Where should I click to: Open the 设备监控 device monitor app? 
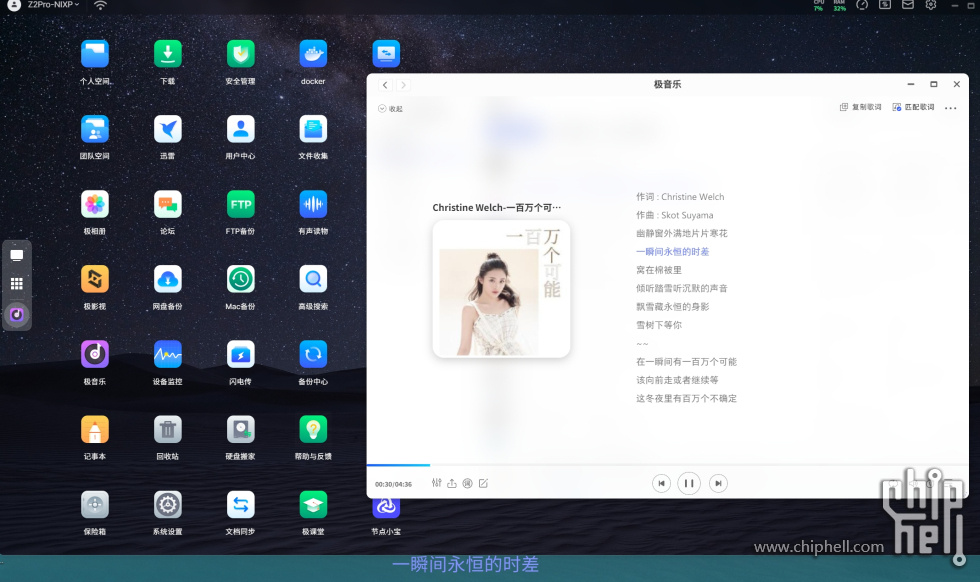tap(168, 354)
